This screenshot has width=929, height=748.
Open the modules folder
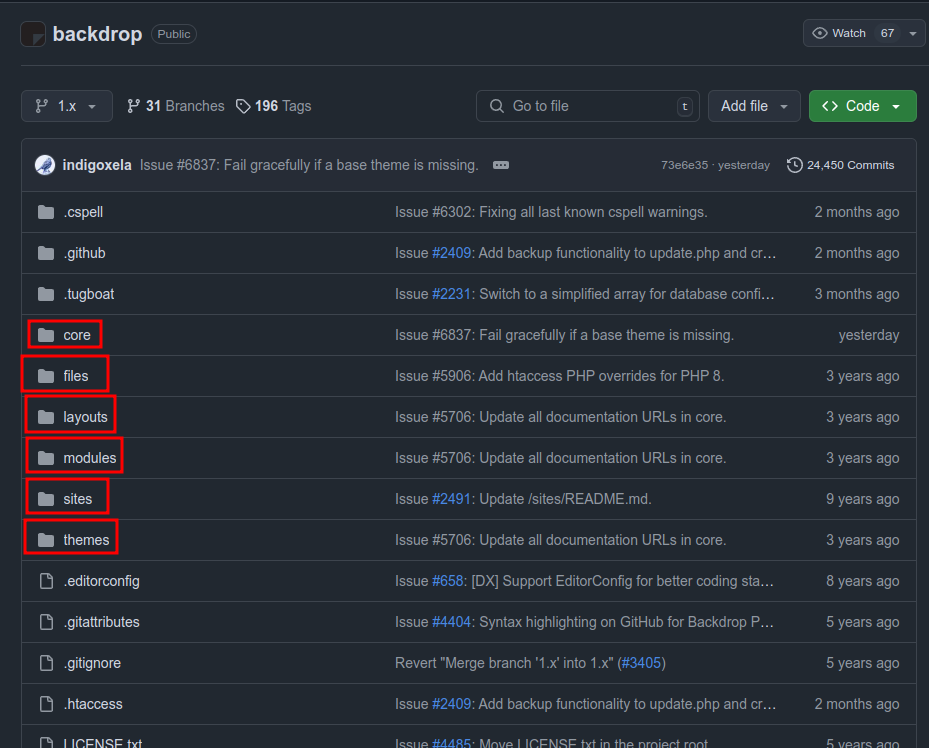(89, 458)
